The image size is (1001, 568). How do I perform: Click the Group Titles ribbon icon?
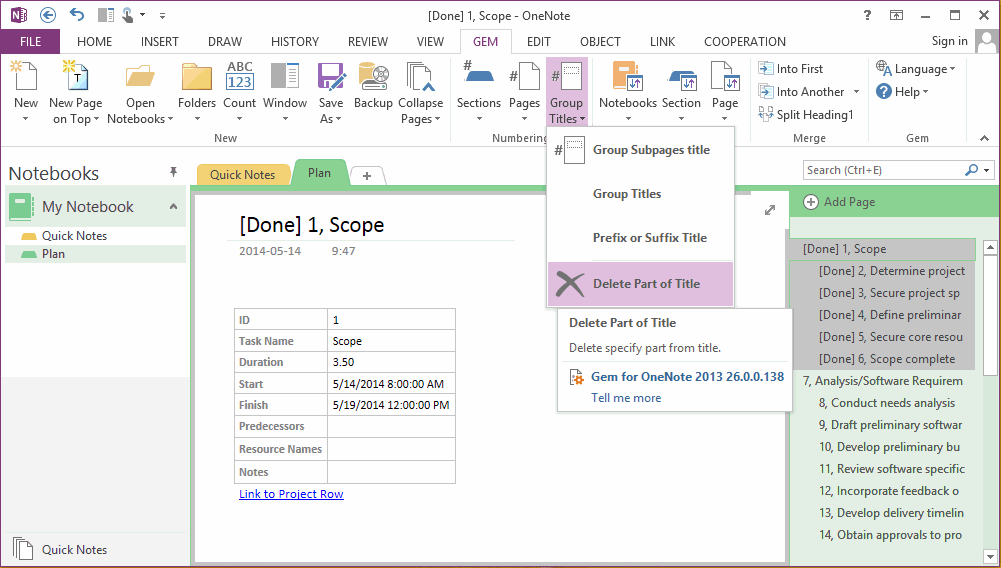click(566, 77)
